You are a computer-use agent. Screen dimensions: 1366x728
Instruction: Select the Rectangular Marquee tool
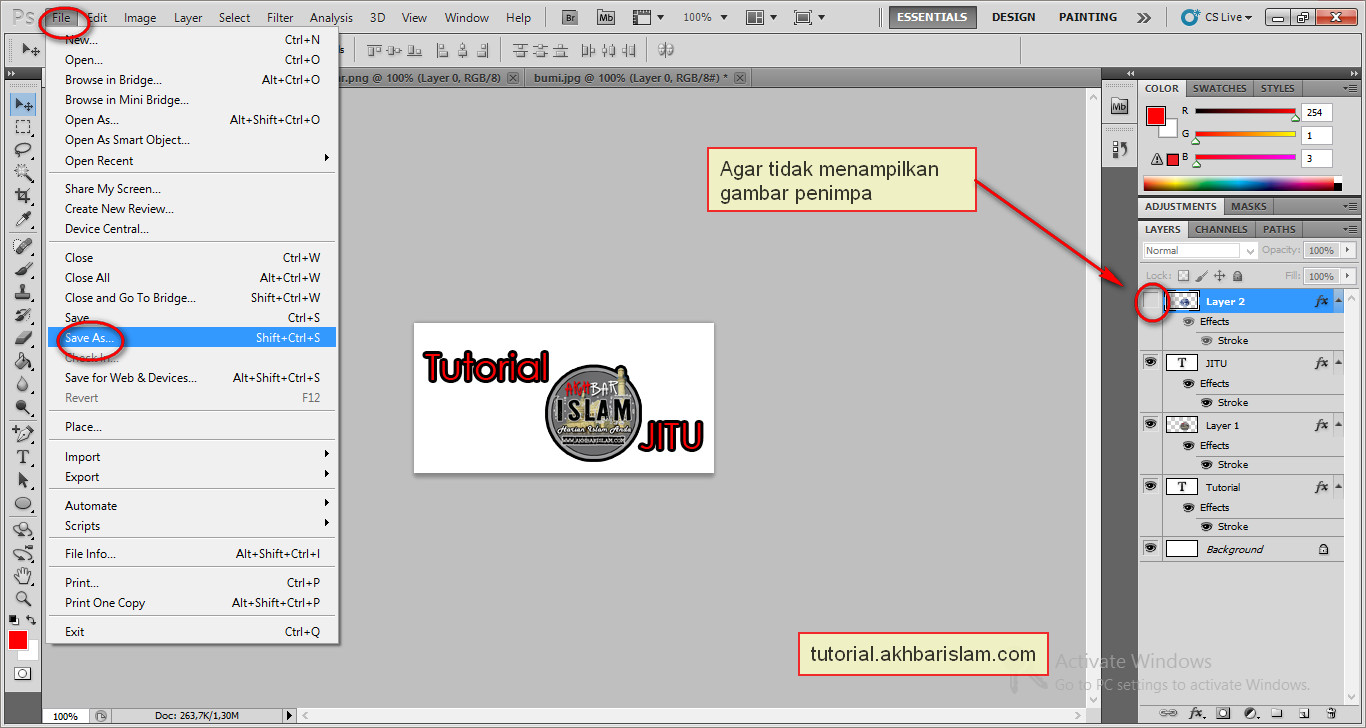(x=23, y=127)
